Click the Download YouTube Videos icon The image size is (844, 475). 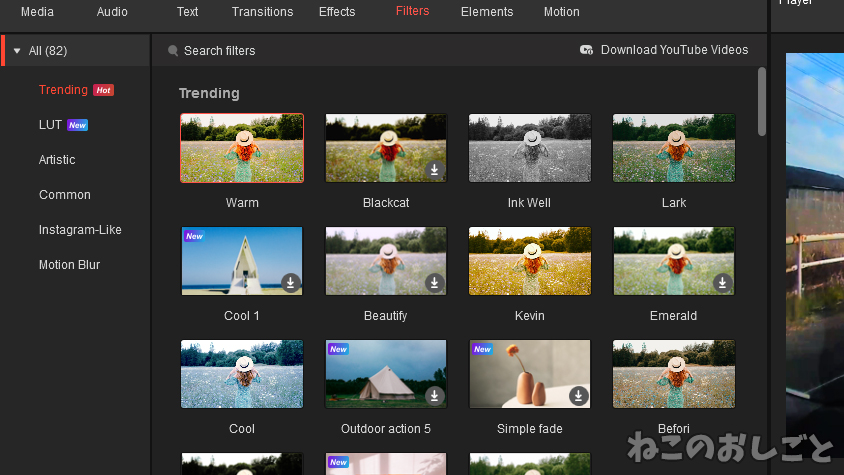(586, 50)
